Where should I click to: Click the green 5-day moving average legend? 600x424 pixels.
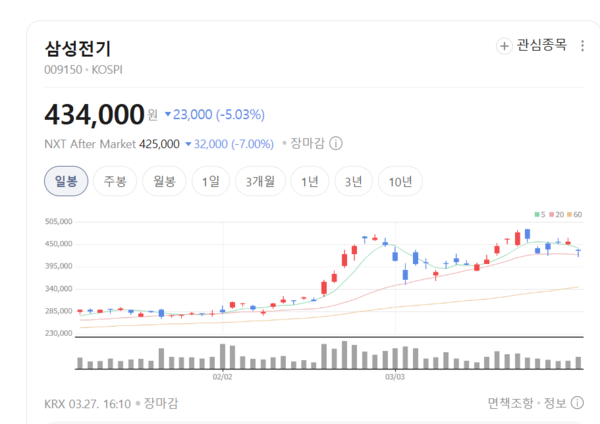[x=540, y=215]
